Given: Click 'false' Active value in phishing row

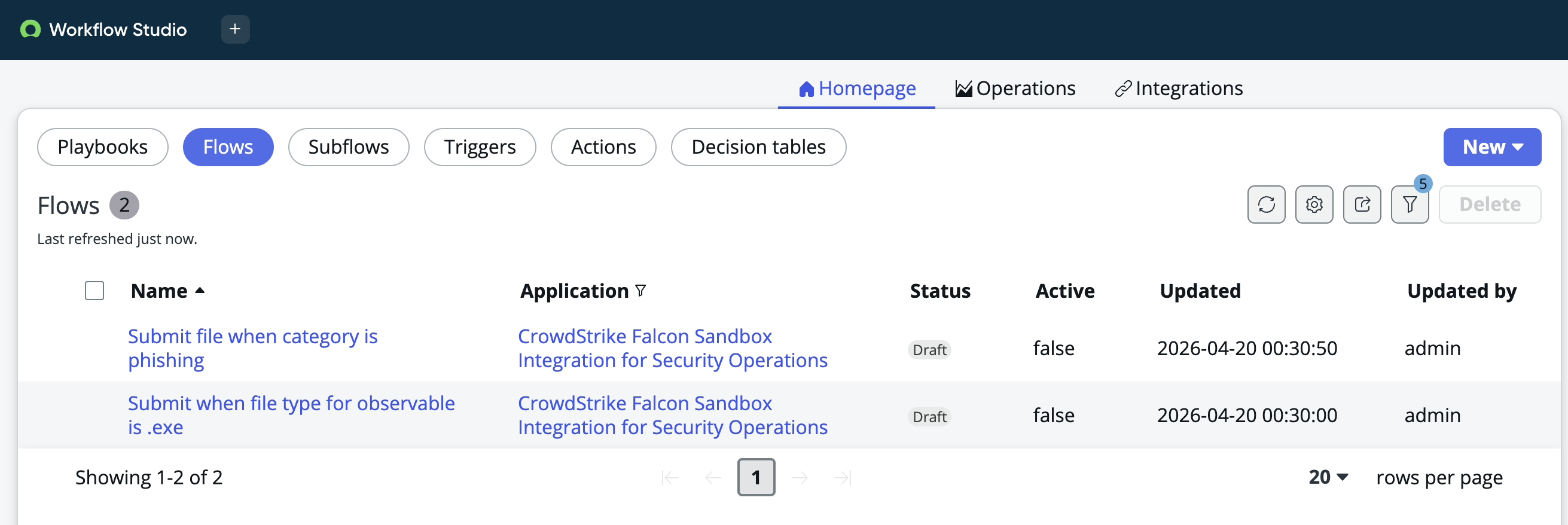Looking at the screenshot, I should 1054,349.
